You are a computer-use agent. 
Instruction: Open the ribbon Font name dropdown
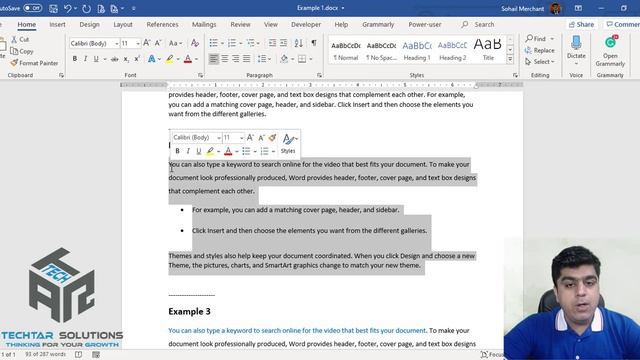pyautogui.click(x=116, y=43)
